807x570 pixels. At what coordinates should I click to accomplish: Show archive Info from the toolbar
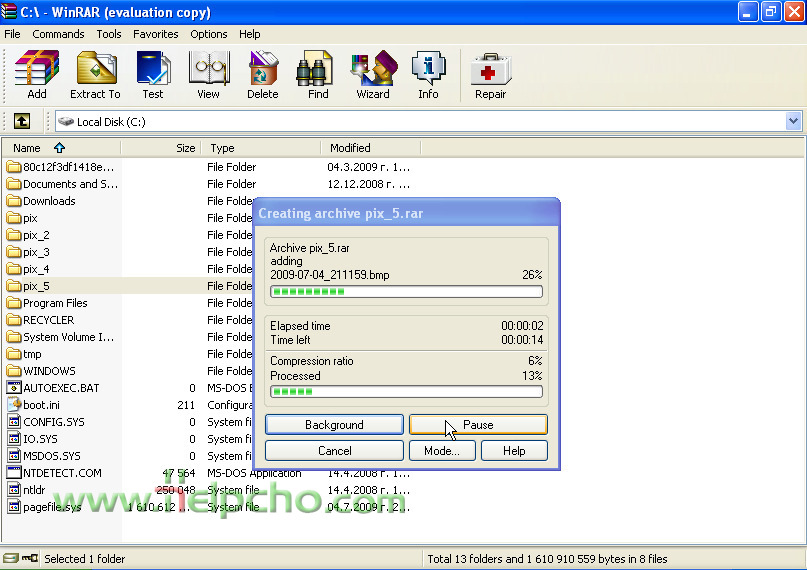(428, 75)
